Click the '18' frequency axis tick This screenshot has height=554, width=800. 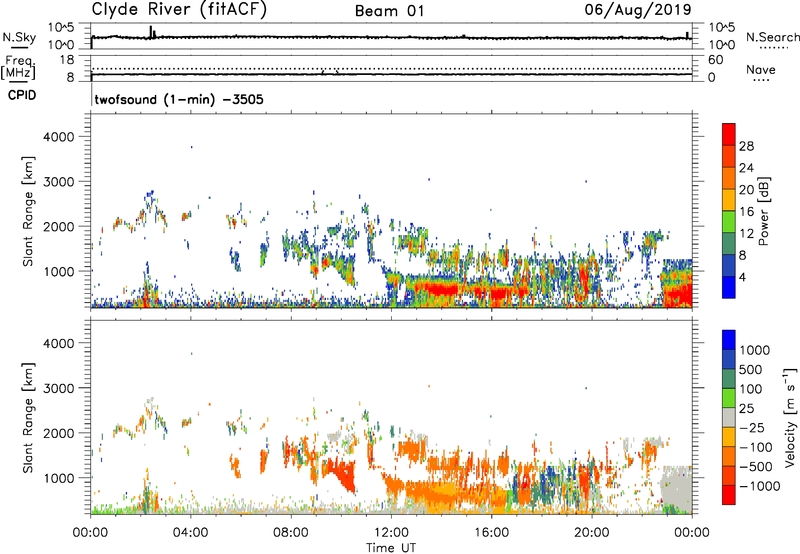67,60
